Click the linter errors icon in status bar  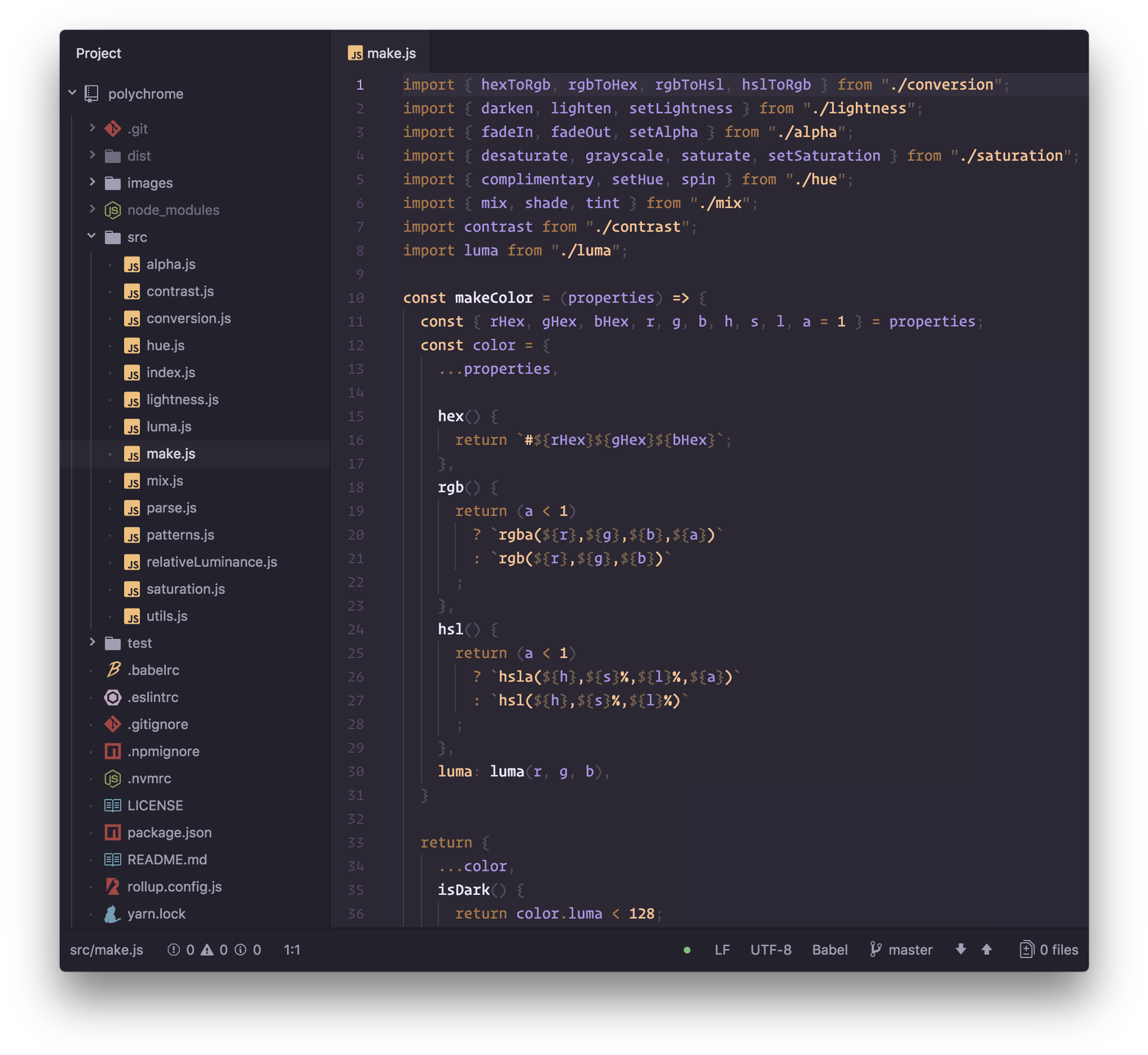click(174, 950)
